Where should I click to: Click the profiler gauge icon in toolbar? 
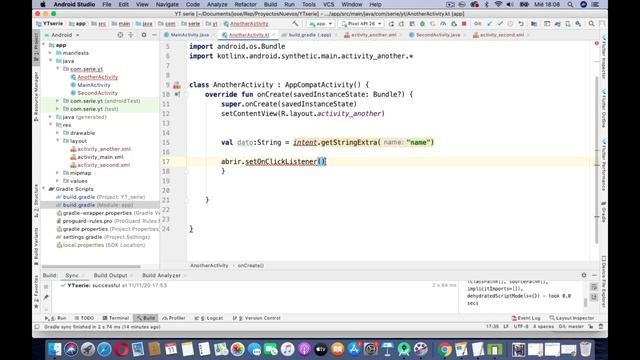tap(443, 24)
